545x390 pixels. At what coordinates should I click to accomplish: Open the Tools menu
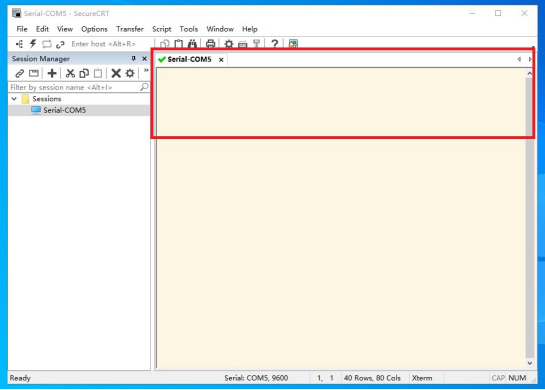point(189,29)
